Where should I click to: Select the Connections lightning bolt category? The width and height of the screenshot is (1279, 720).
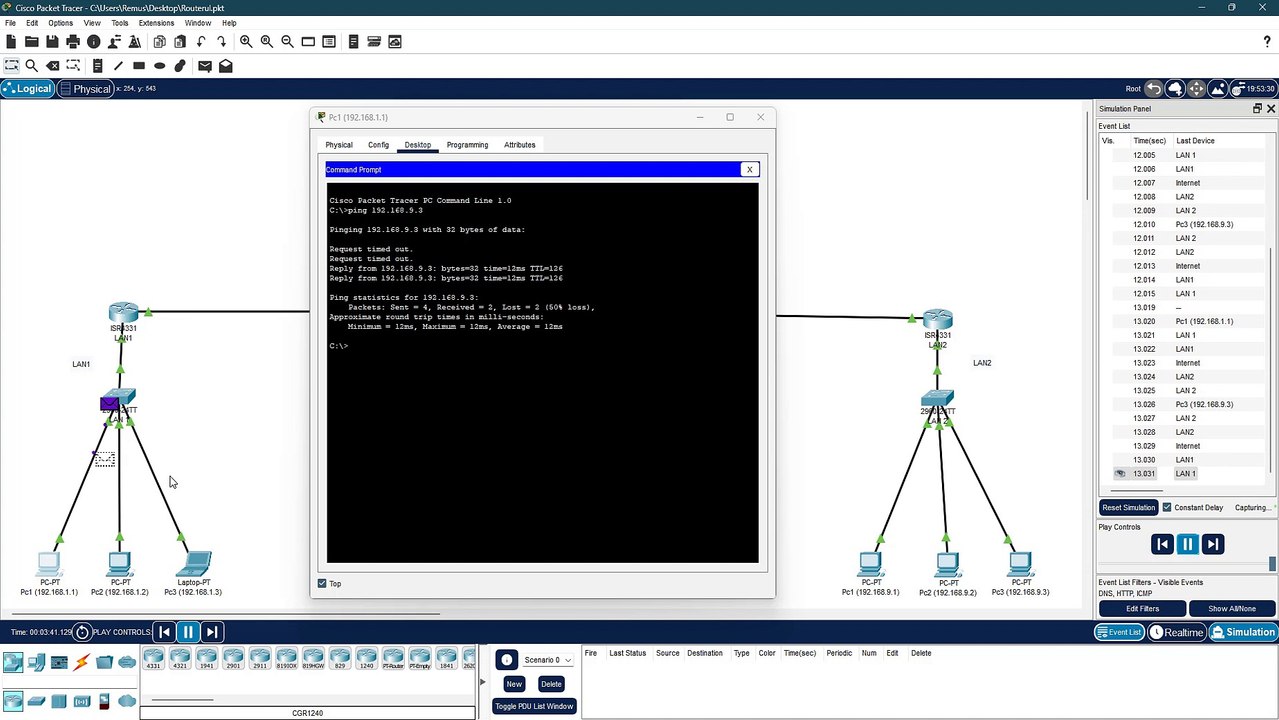click(81, 662)
